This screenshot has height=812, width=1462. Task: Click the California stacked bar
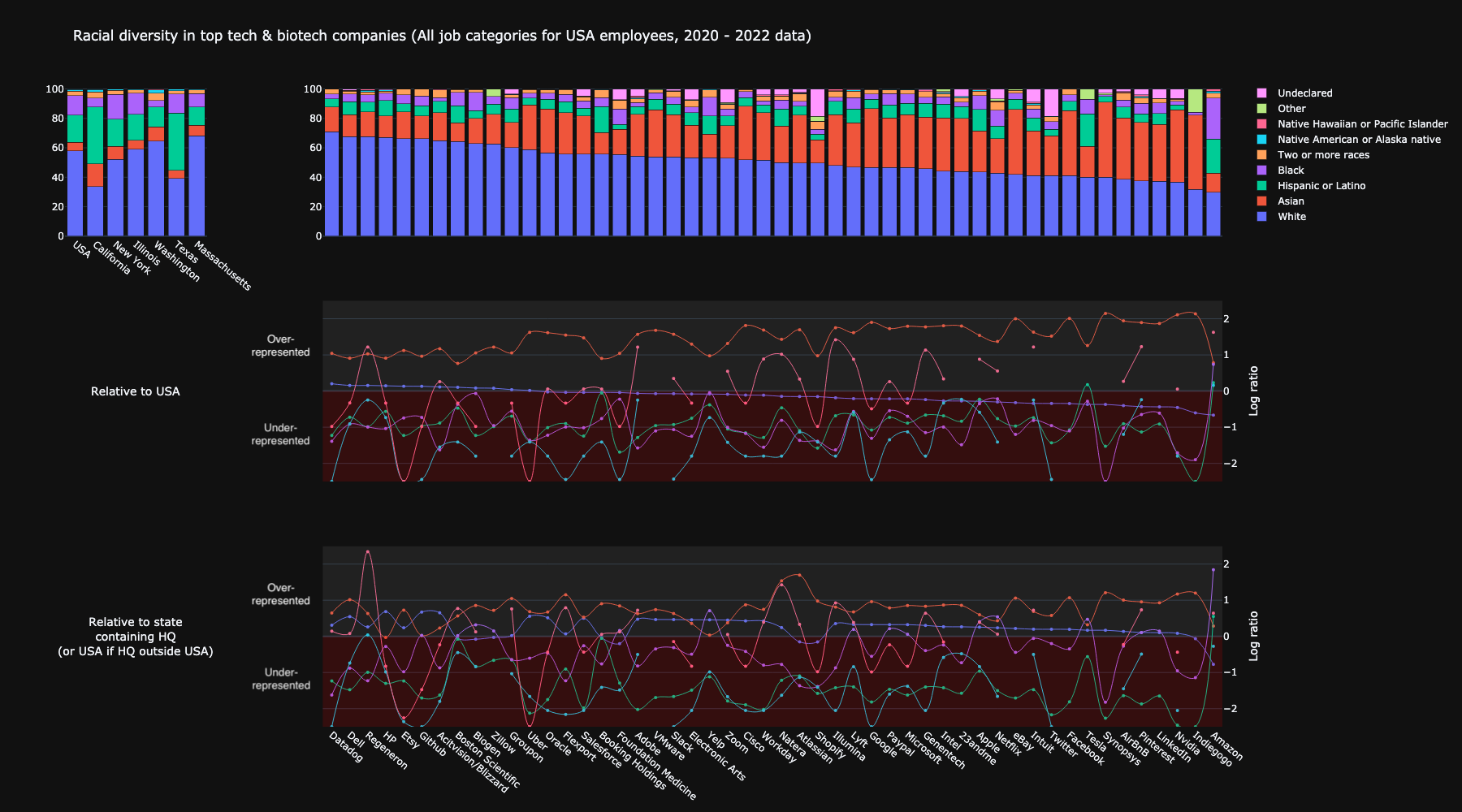(x=95, y=162)
